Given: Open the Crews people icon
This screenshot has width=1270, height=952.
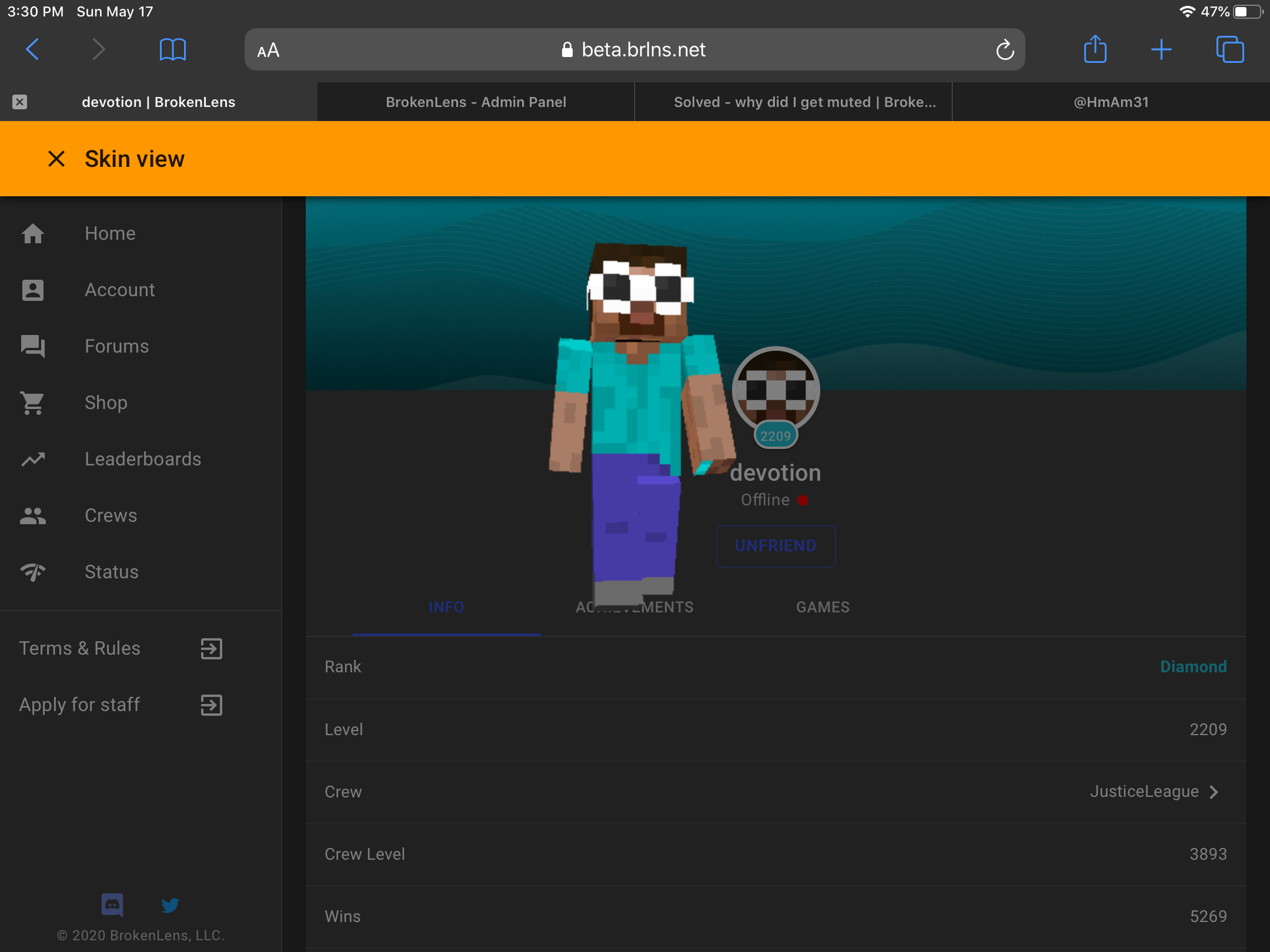Looking at the screenshot, I should click(x=33, y=515).
